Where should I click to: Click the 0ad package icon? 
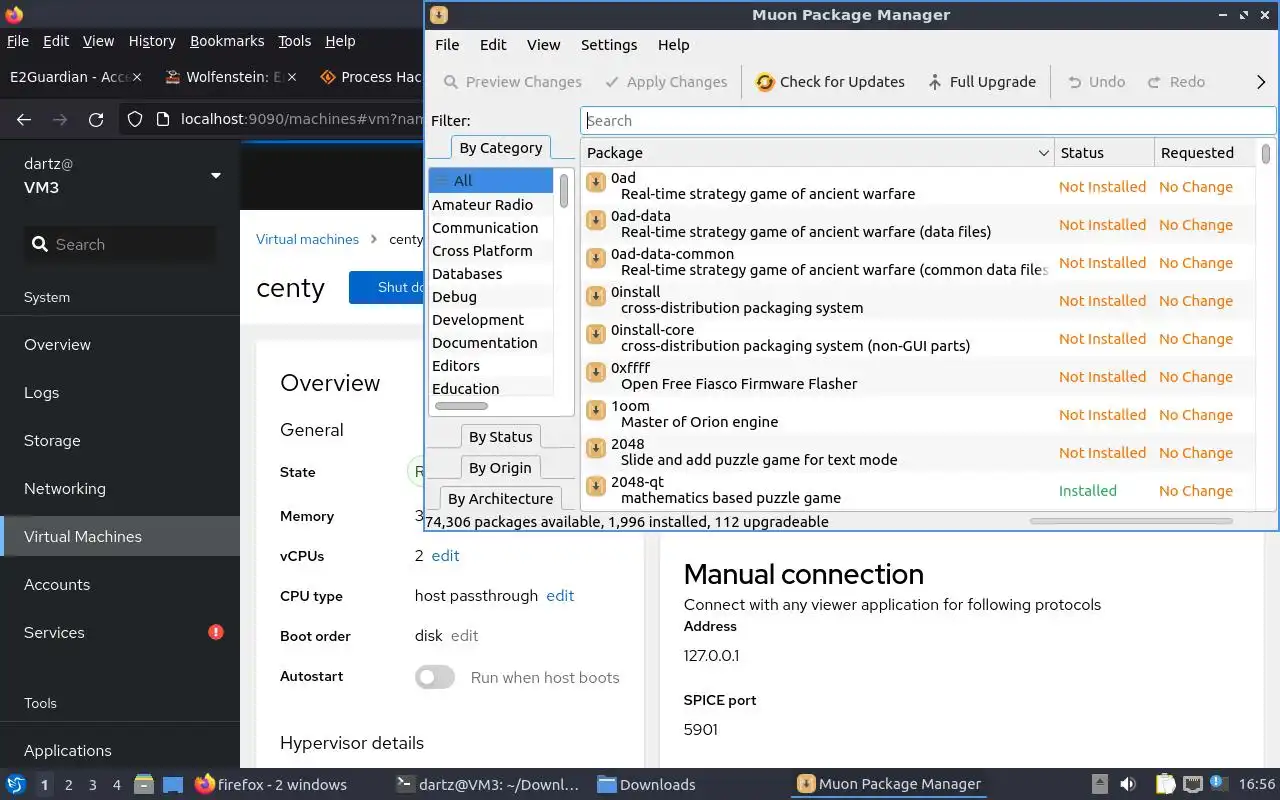point(596,182)
